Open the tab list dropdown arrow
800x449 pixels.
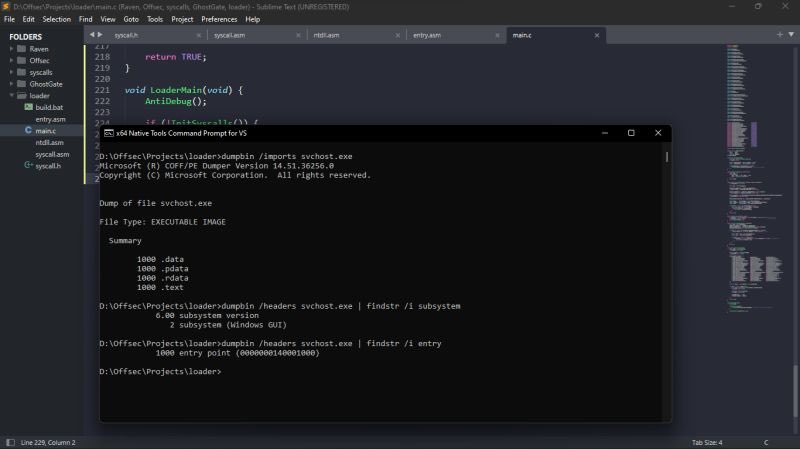click(791, 35)
